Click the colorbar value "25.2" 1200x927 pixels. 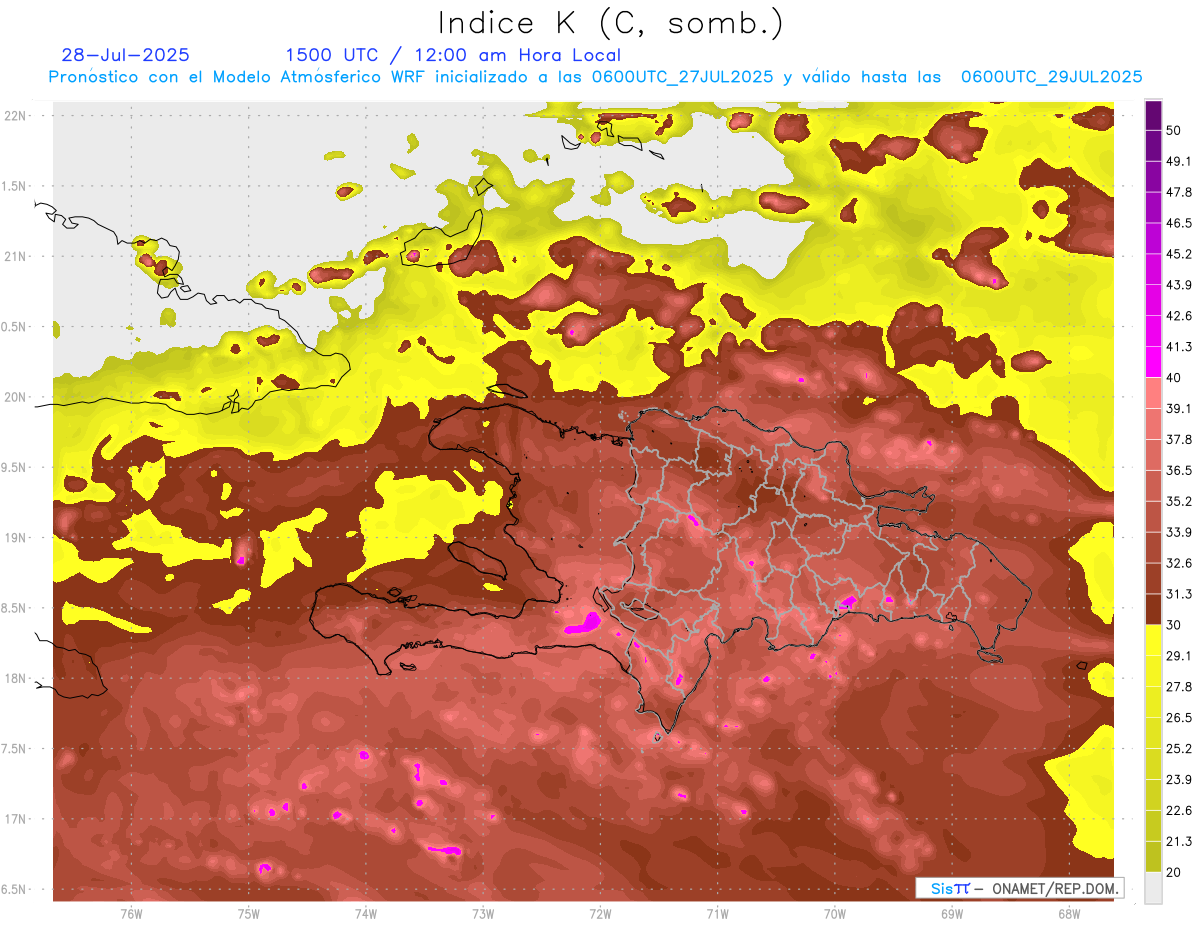point(1179,748)
